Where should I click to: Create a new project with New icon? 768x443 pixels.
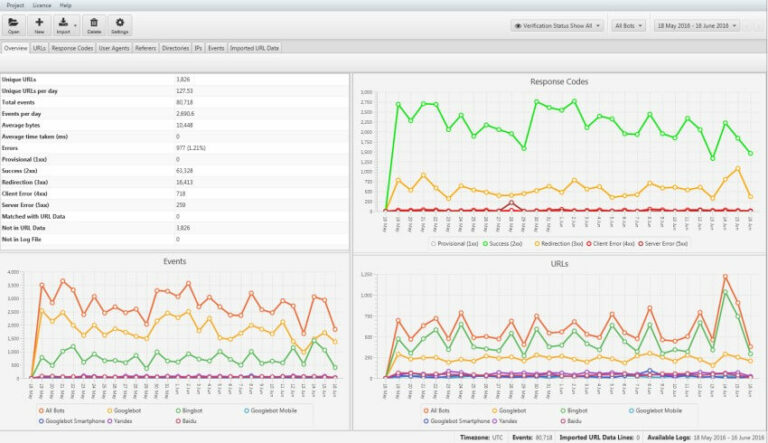[39, 25]
